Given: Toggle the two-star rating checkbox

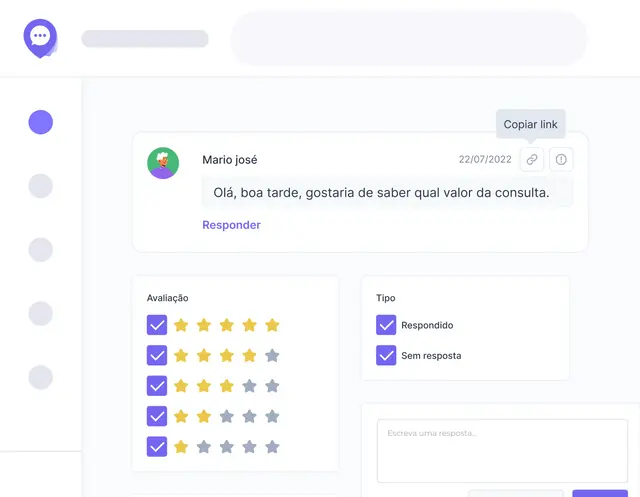Looking at the screenshot, I should [x=157, y=416].
